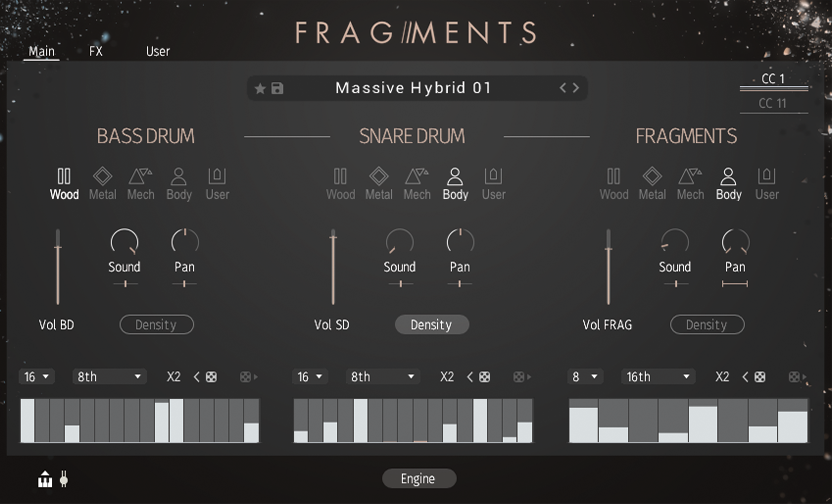Image resolution: width=832 pixels, height=504 pixels.
Task: Save preset with the floppy disk icon
Action: pos(277,89)
